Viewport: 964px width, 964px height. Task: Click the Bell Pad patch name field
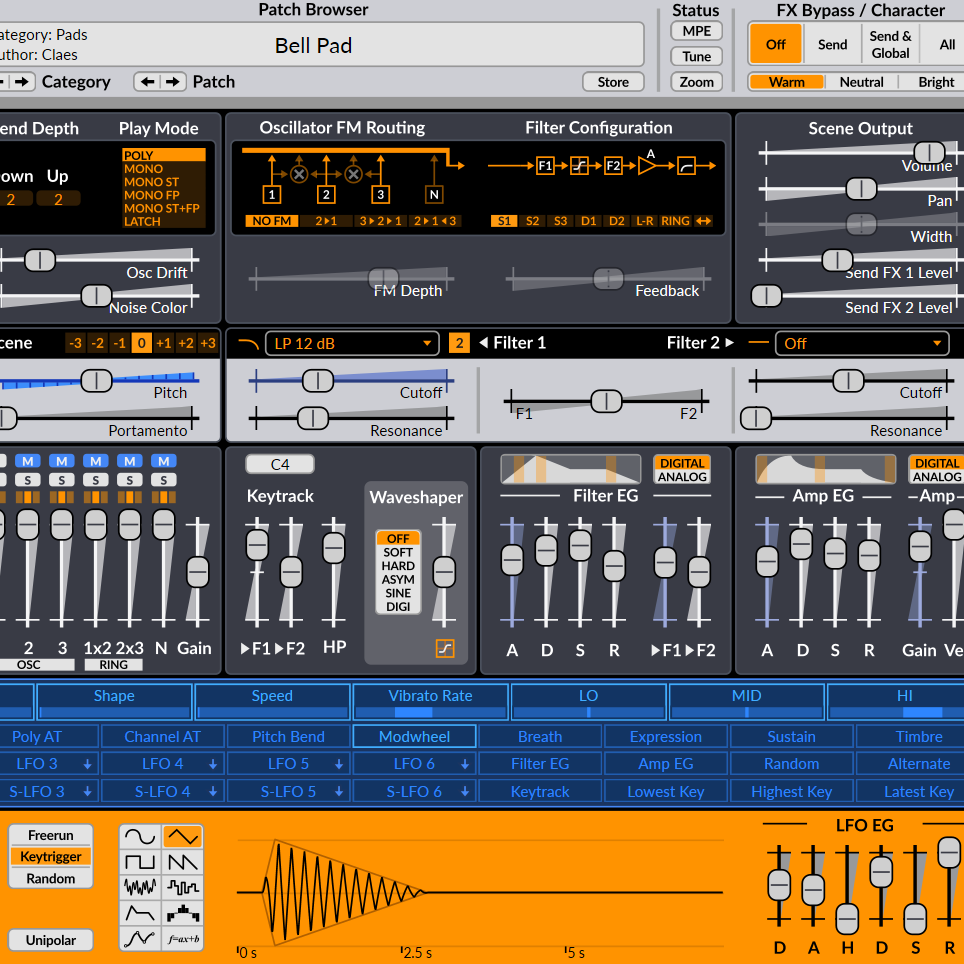(x=314, y=45)
